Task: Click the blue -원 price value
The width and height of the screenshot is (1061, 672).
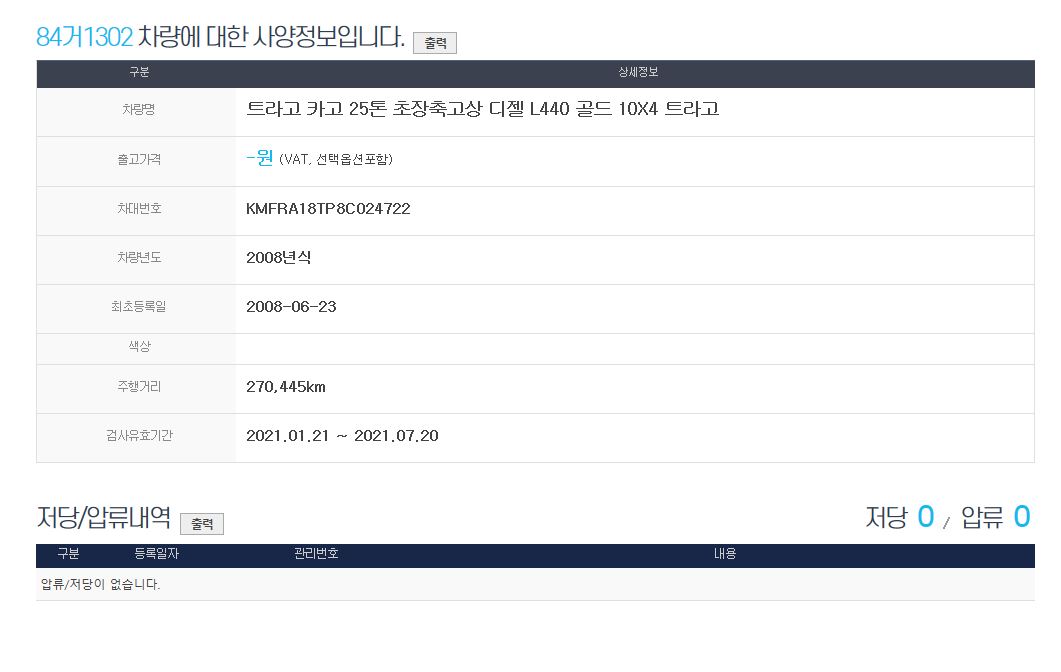Action: [259, 159]
